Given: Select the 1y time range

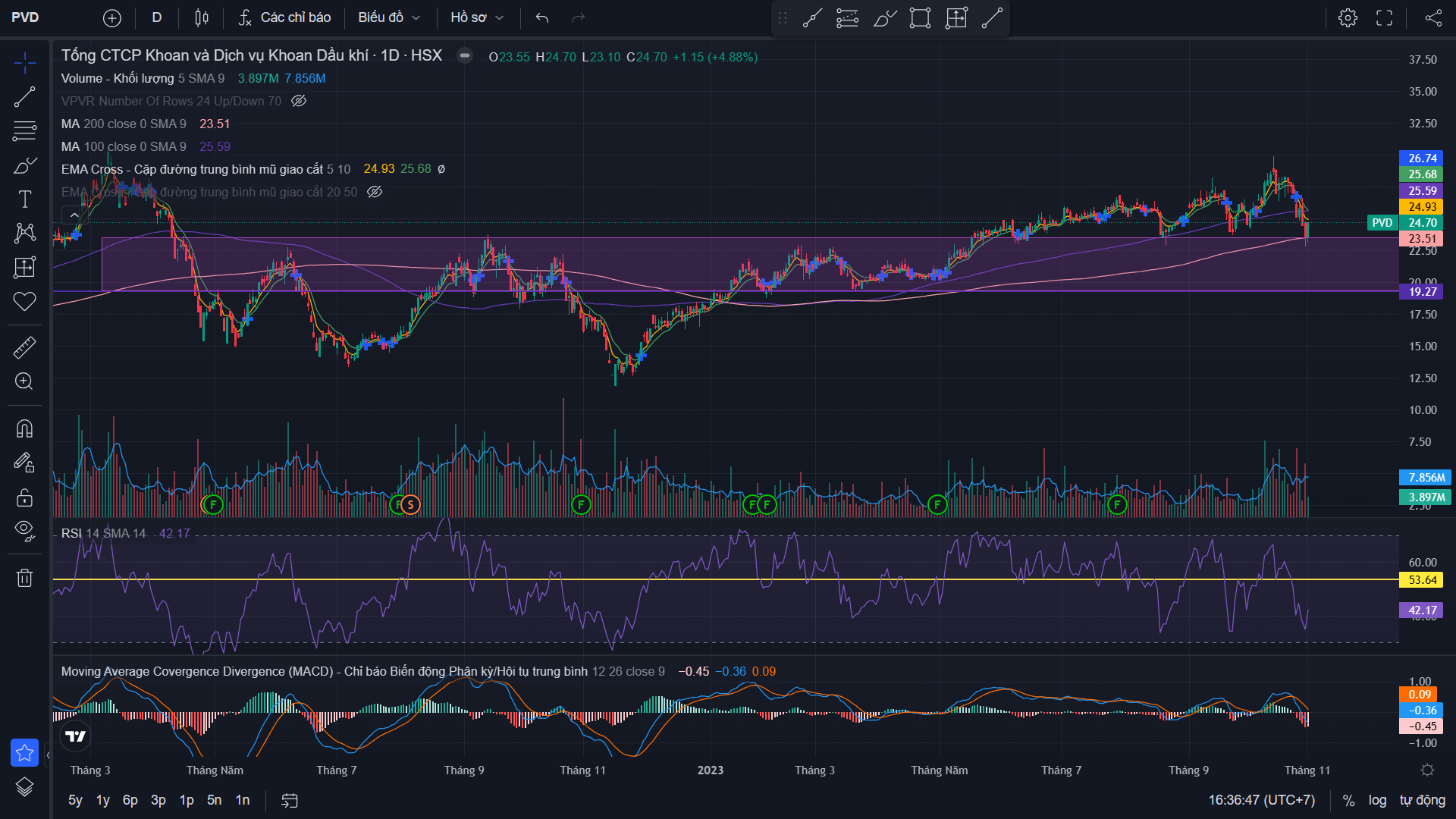Looking at the screenshot, I should point(103,800).
